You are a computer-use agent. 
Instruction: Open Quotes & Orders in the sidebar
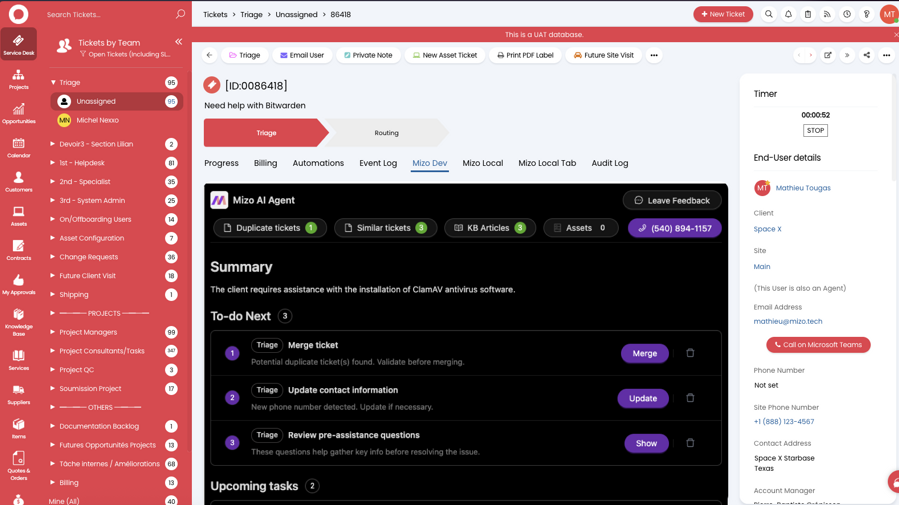point(18,466)
